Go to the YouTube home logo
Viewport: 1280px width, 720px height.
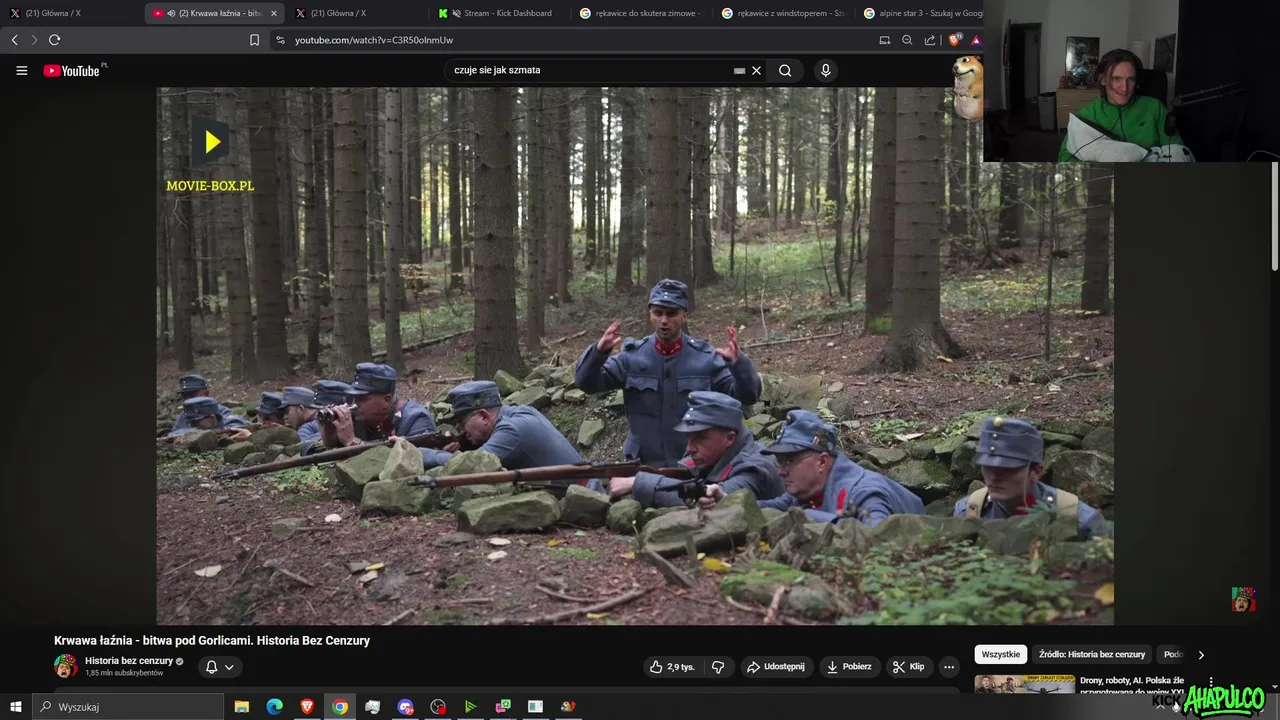pos(72,70)
